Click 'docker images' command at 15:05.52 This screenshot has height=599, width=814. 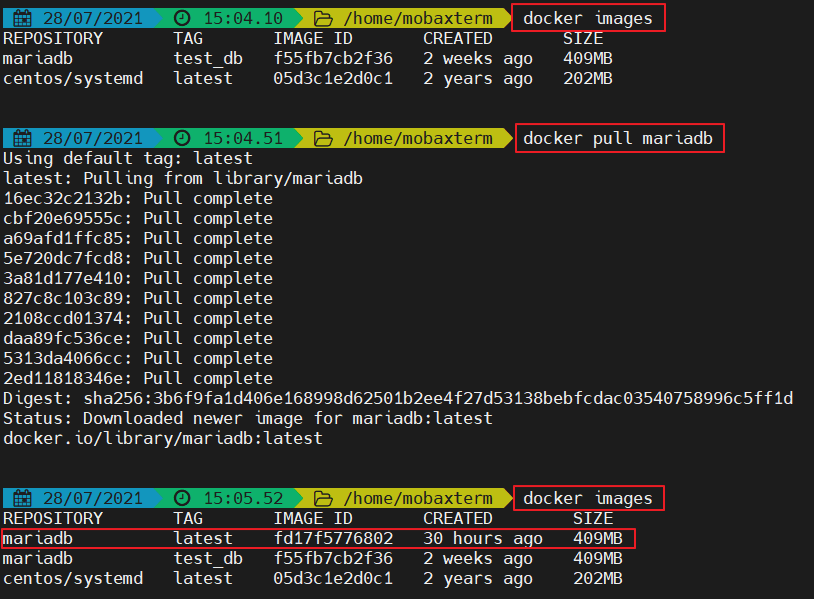coord(588,498)
